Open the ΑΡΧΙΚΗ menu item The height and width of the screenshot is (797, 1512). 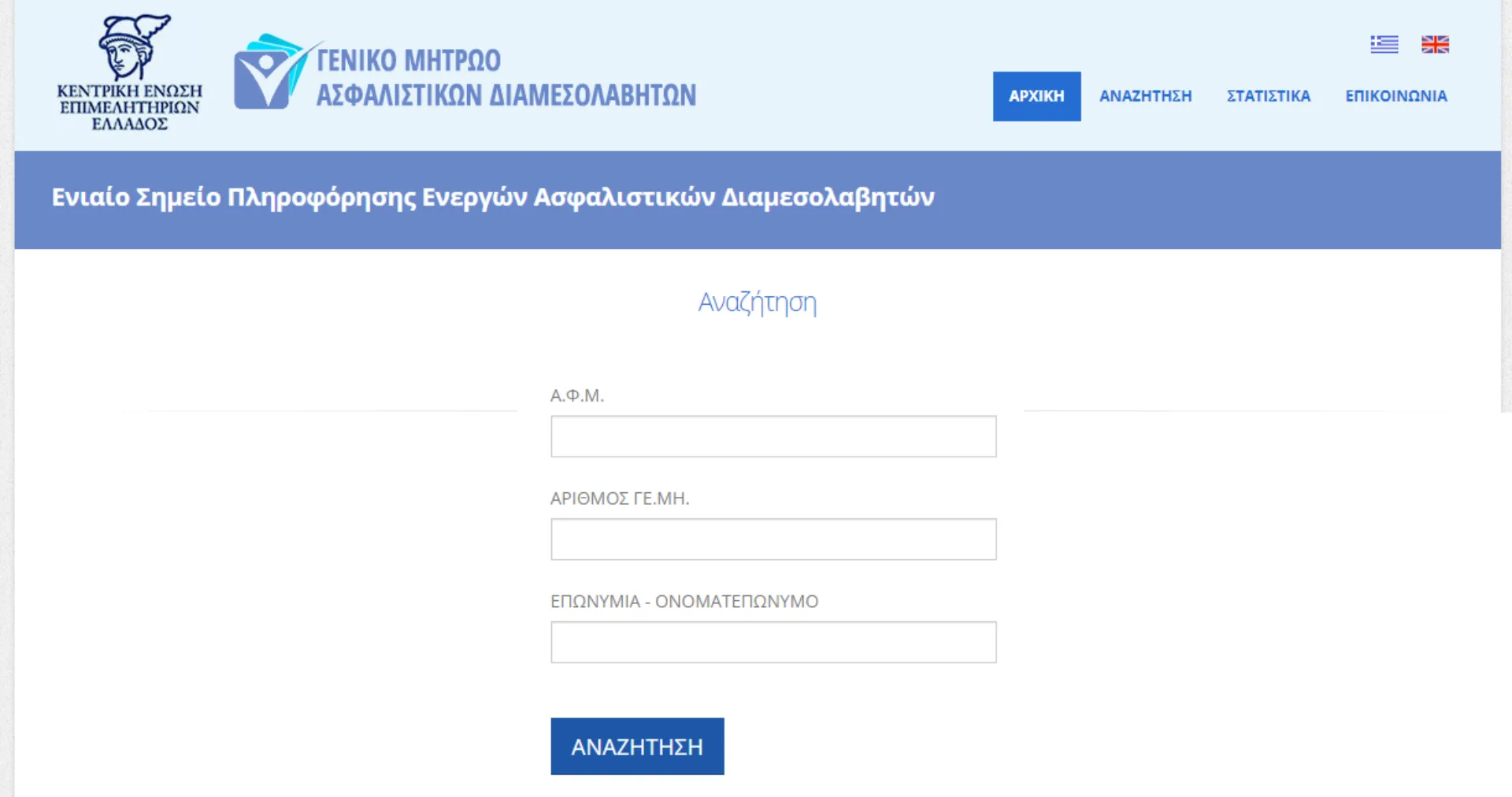pos(1036,95)
